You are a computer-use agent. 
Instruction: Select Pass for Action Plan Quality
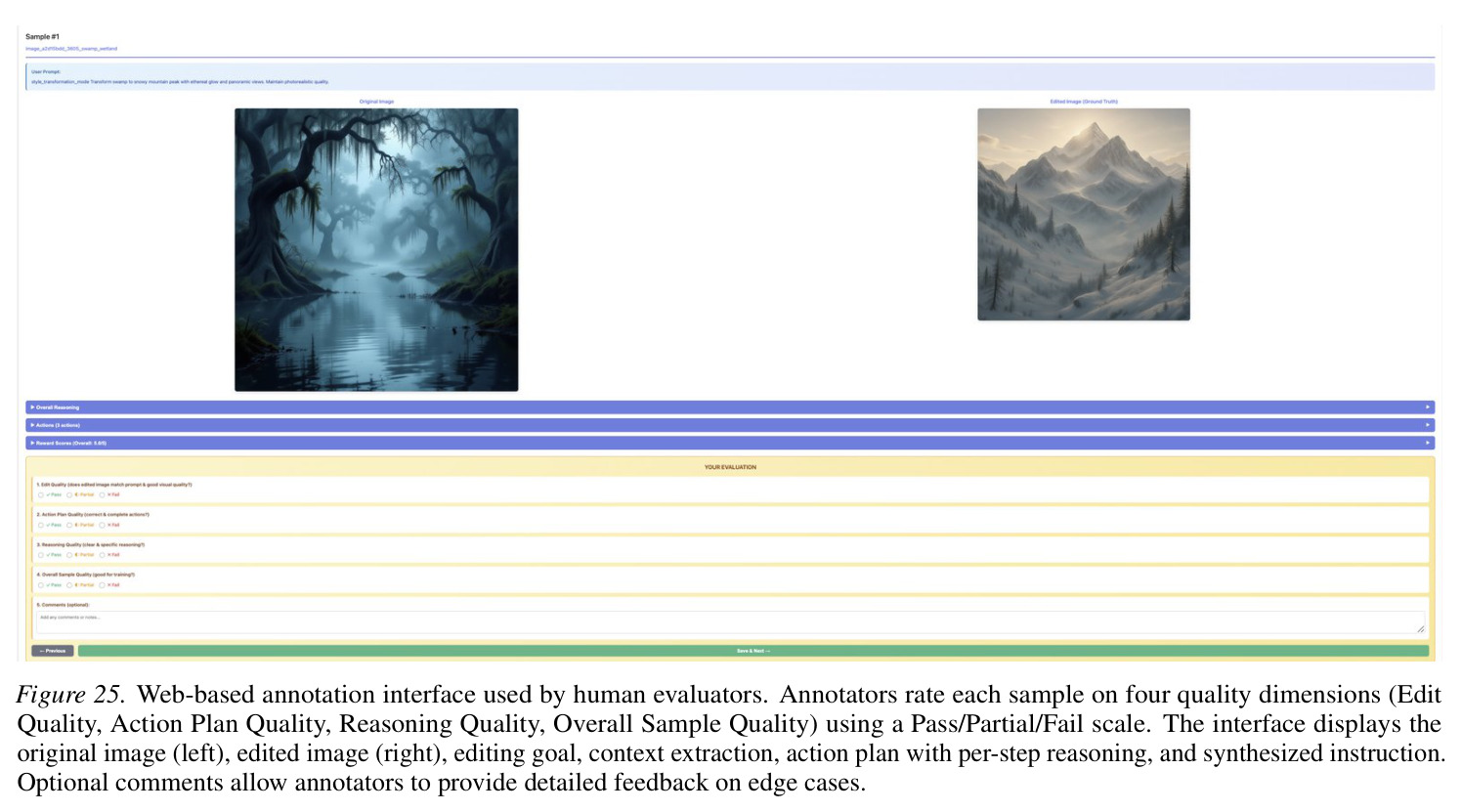click(41, 525)
